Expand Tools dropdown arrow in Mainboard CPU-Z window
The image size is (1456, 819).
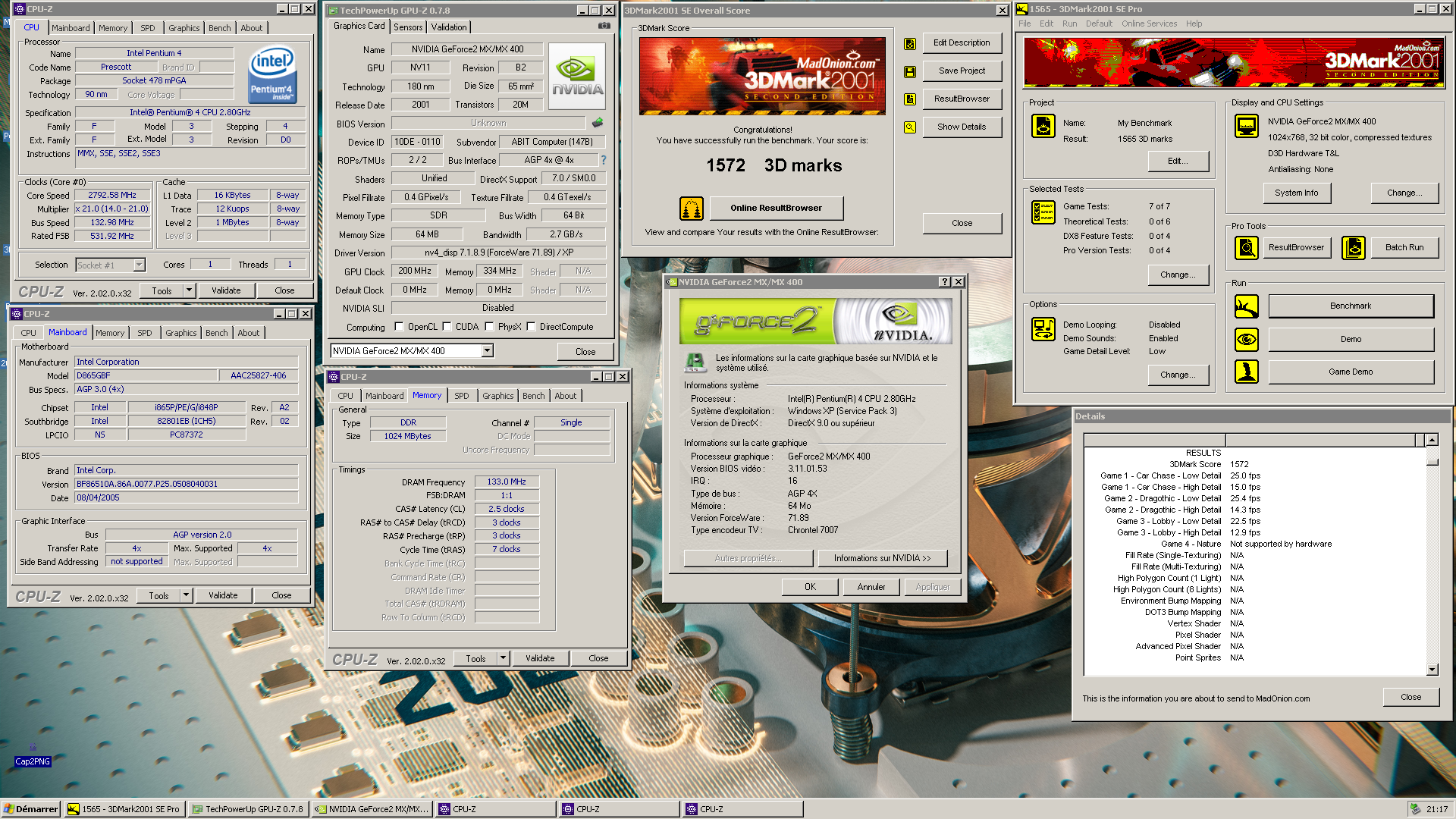pyautogui.click(x=186, y=595)
